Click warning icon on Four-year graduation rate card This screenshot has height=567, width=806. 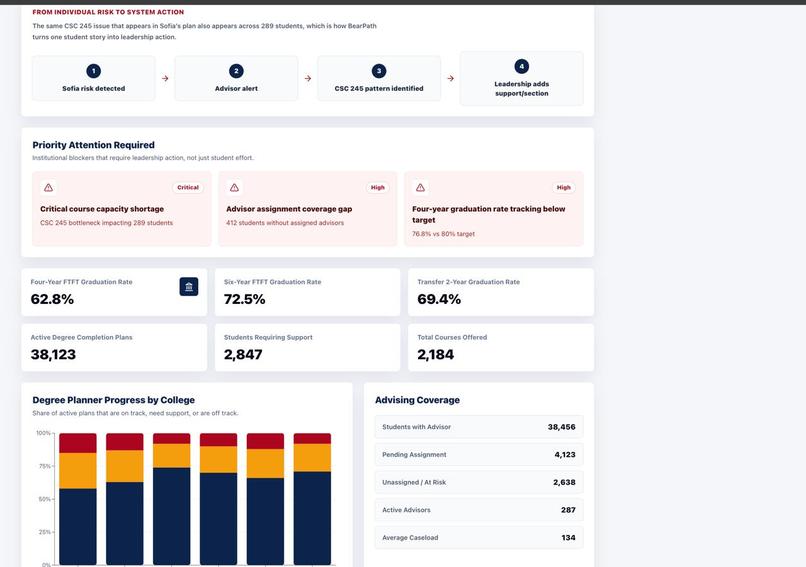[x=420, y=188]
